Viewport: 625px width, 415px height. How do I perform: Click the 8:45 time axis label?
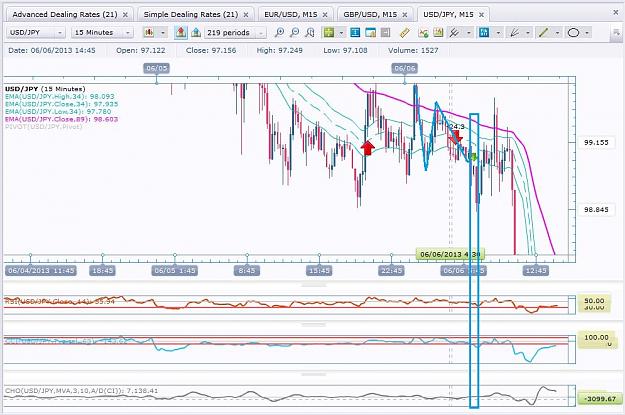click(x=247, y=271)
